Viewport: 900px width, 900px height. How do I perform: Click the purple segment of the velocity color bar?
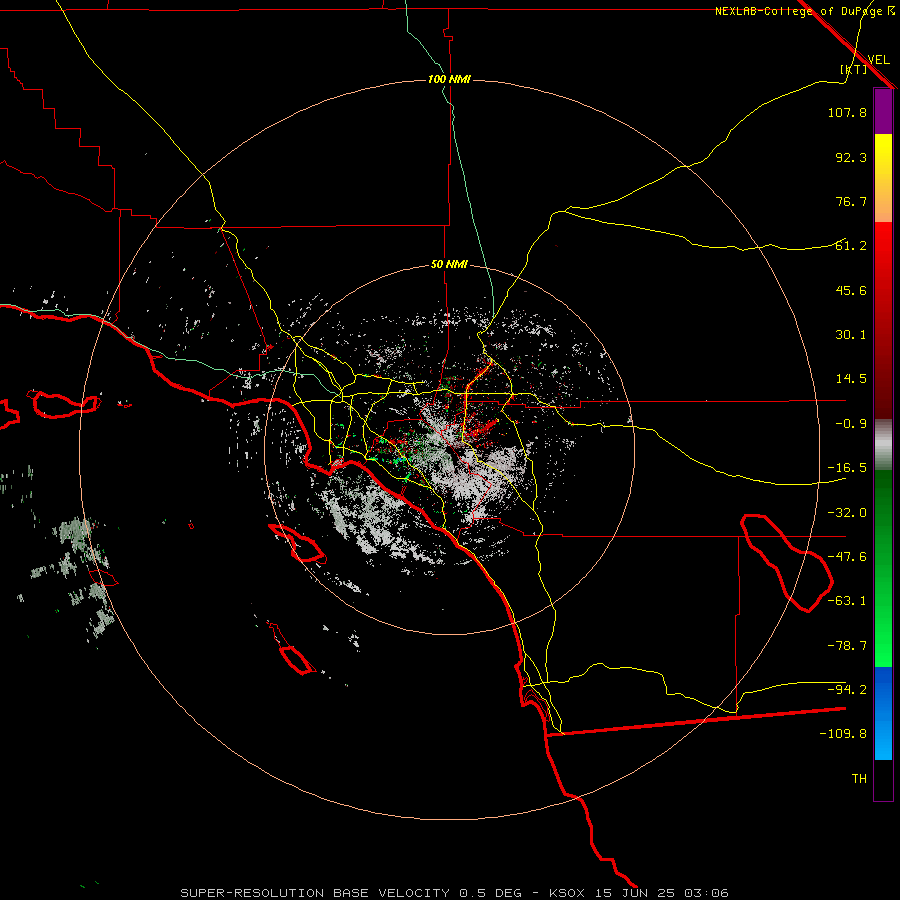pyautogui.click(x=883, y=111)
